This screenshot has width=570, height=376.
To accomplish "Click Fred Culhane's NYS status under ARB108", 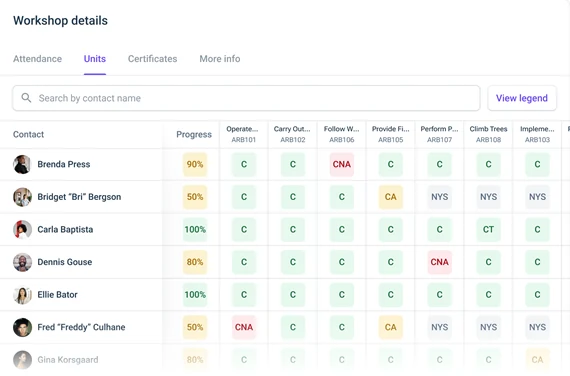I will point(488,327).
